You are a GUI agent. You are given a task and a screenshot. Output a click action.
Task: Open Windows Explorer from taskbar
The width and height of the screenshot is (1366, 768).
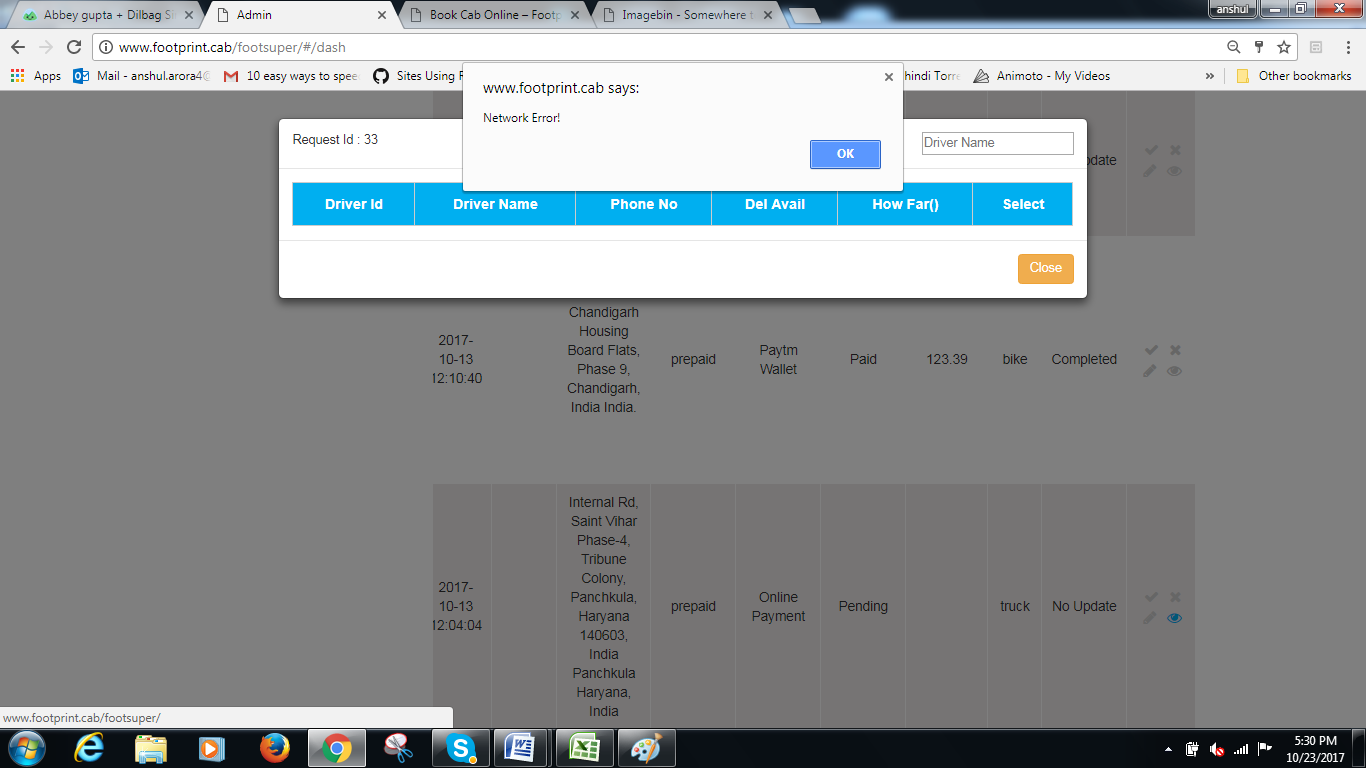(x=151, y=748)
